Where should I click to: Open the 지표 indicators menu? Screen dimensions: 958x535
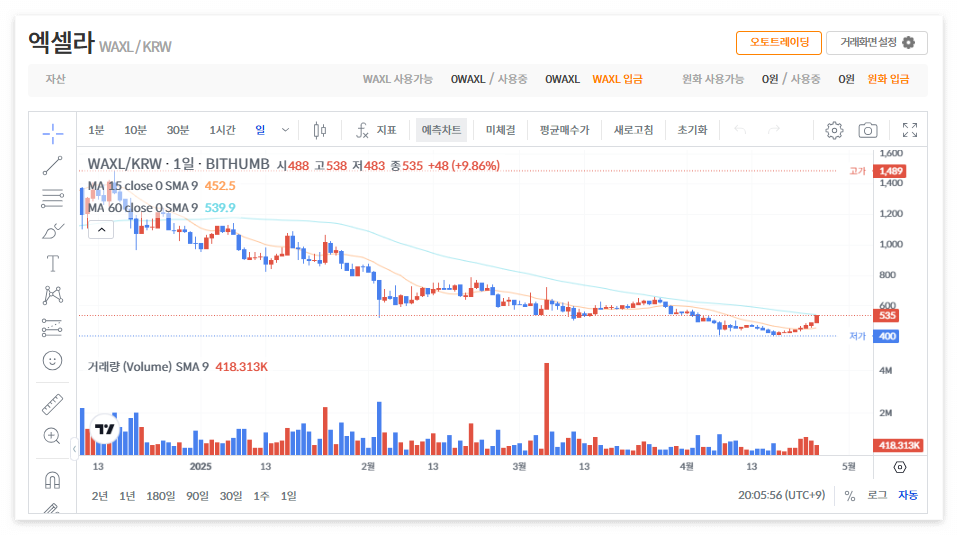tap(375, 130)
